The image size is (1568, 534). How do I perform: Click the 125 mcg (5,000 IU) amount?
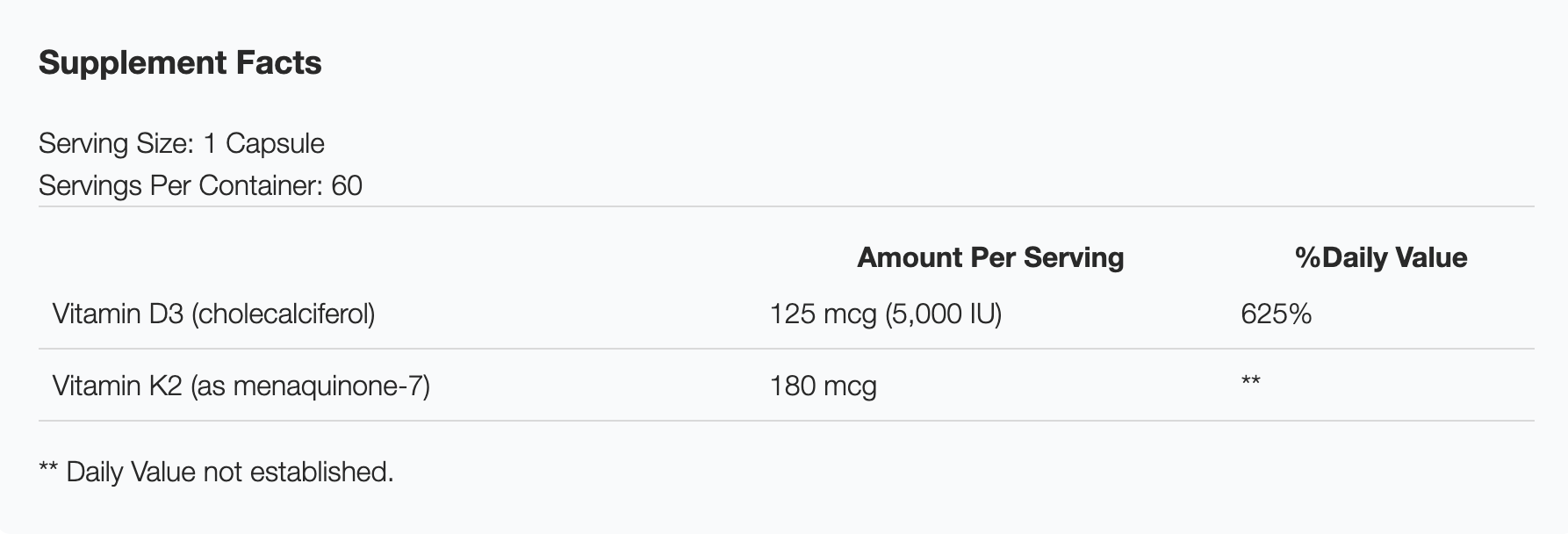(x=885, y=314)
